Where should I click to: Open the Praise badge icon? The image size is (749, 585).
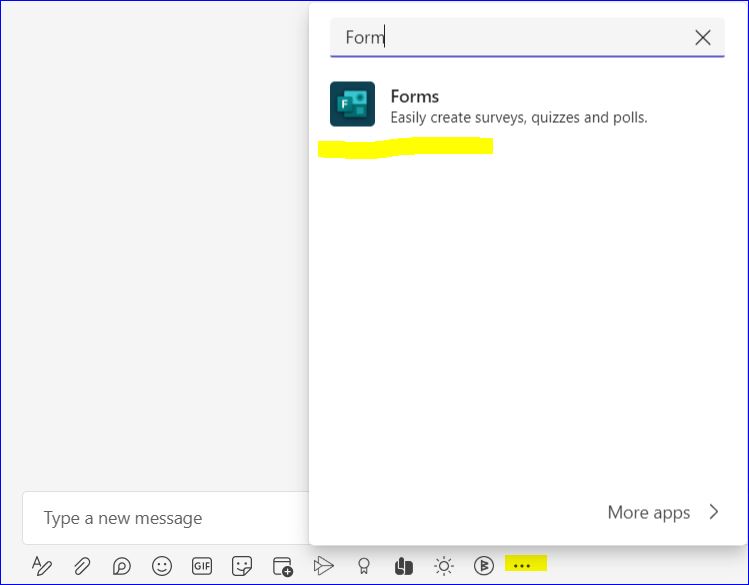[x=364, y=566]
